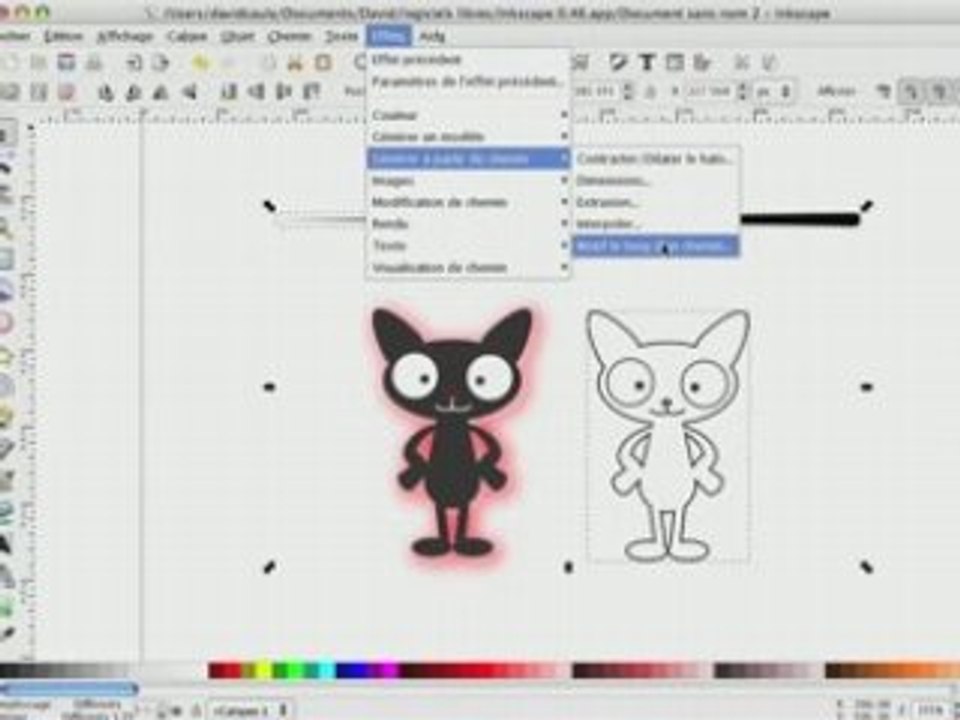Click the Import icon in the toolbar

click(134, 62)
